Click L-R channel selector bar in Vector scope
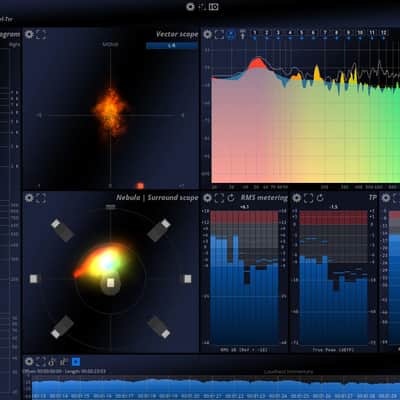 pos(172,45)
